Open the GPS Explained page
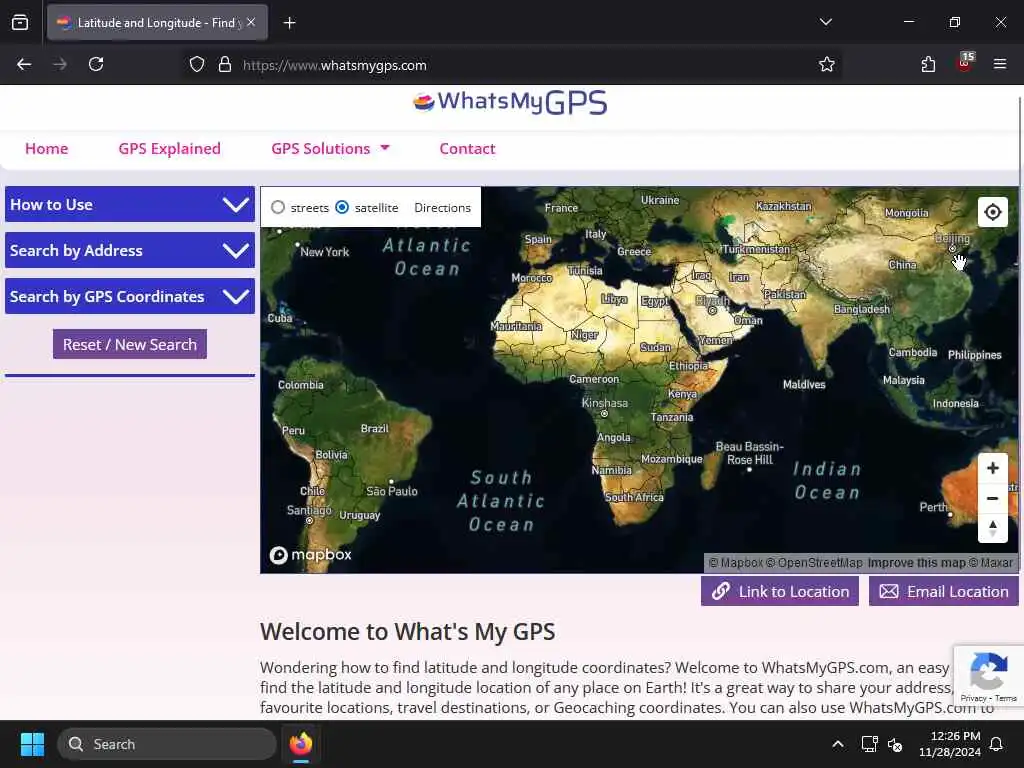The image size is (1024, 768). [170, 148]
